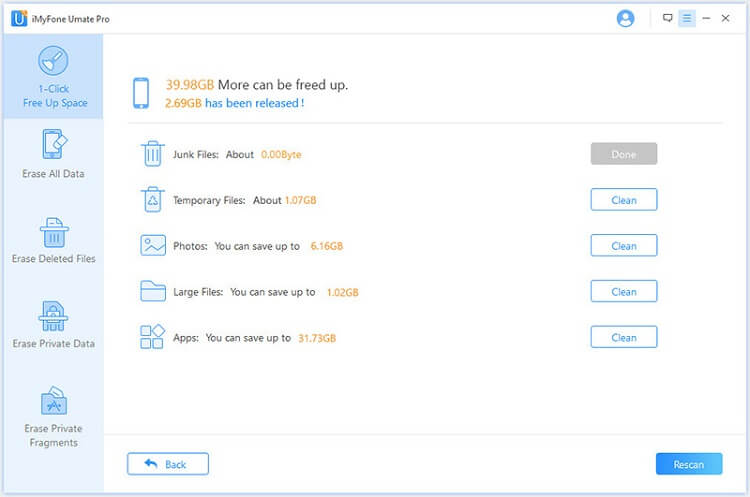Clean the Apps category
The height and width of the screenshot is (497, 750).
[624, 337]
